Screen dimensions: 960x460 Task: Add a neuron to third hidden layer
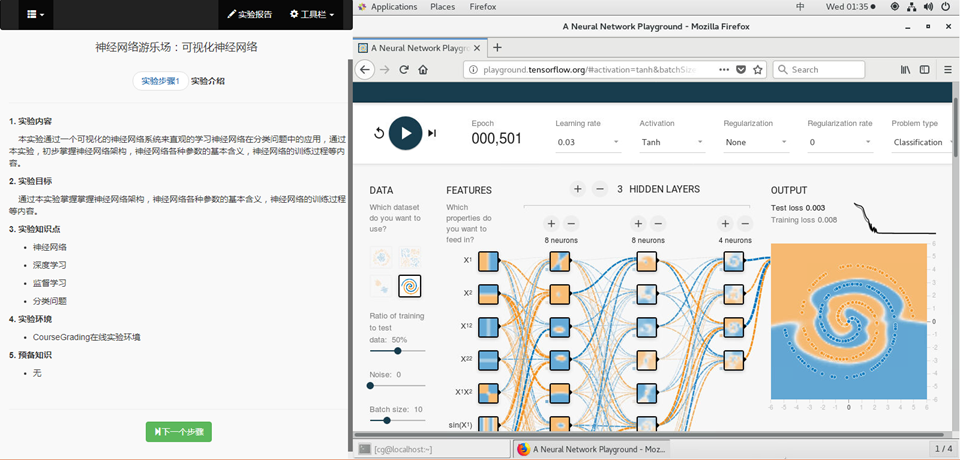[x=726, y=224]
